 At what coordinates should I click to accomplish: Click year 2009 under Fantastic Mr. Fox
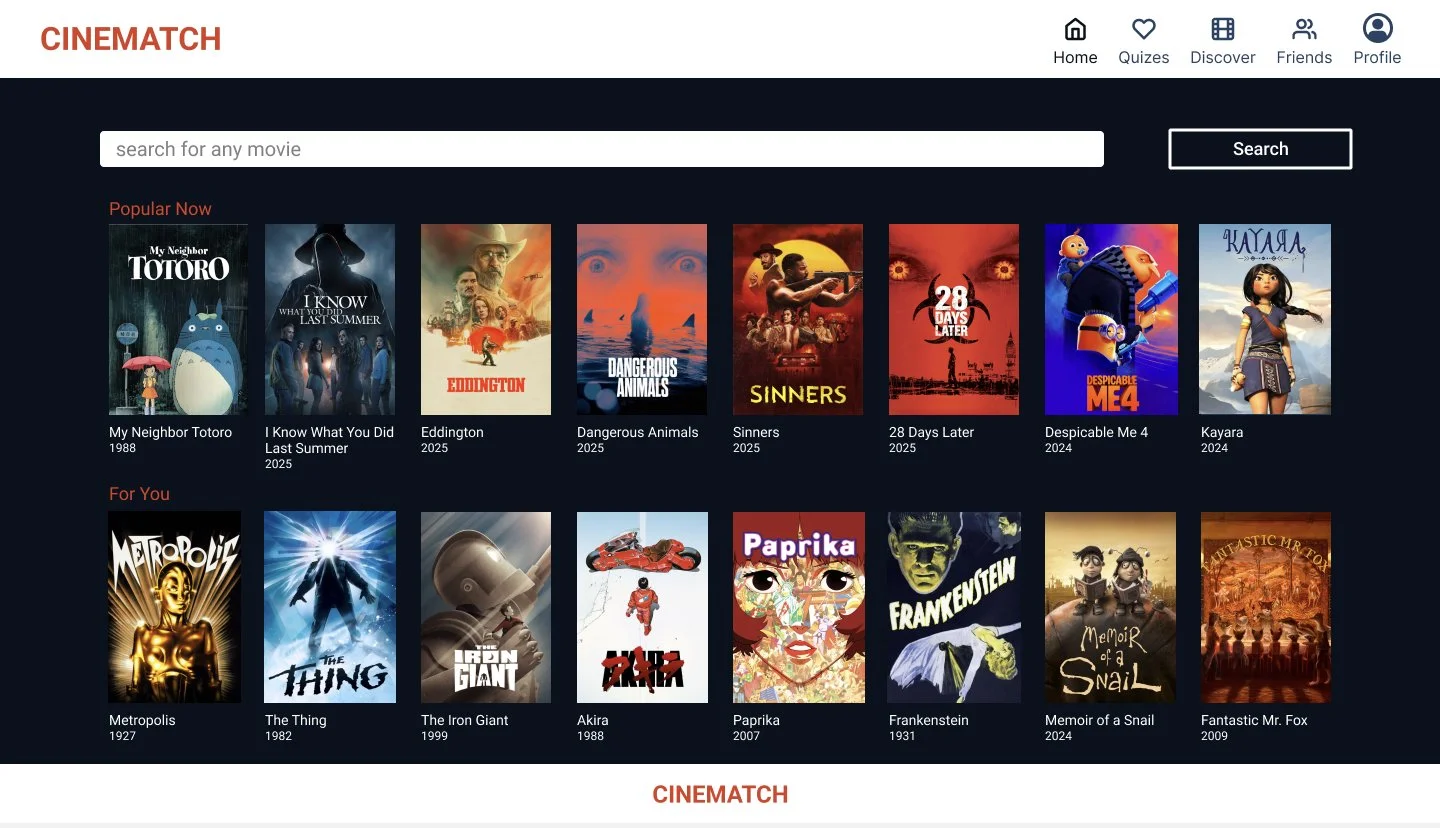tap(1214, 736)
